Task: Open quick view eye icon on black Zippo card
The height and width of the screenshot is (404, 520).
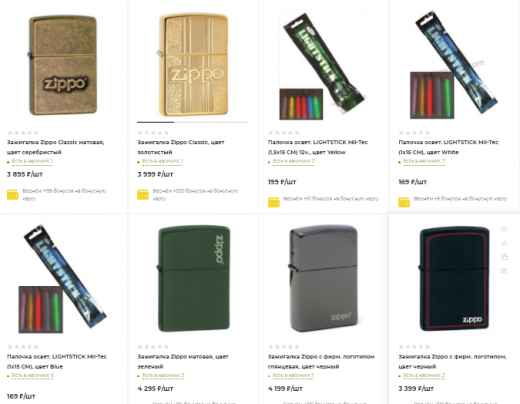Action: [504, 270]
